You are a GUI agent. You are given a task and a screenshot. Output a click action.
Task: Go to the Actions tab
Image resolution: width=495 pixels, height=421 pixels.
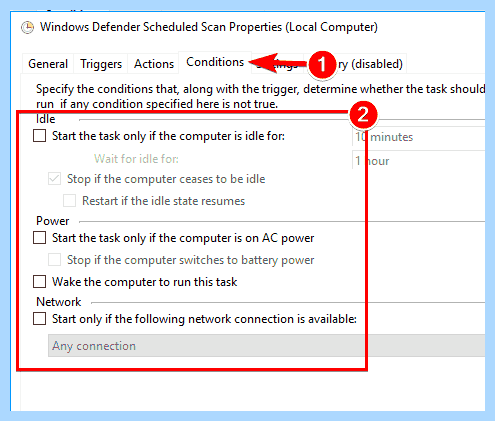(x=154, y=64)
